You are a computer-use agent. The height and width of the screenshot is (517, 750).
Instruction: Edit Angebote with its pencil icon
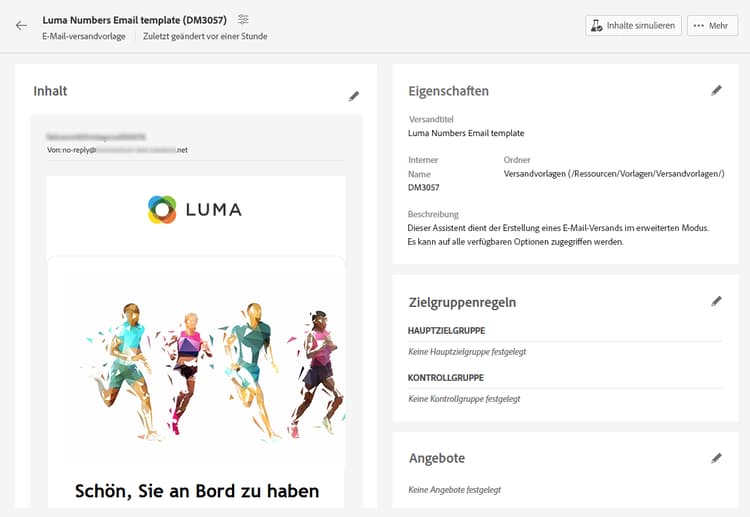click(716, 458)
